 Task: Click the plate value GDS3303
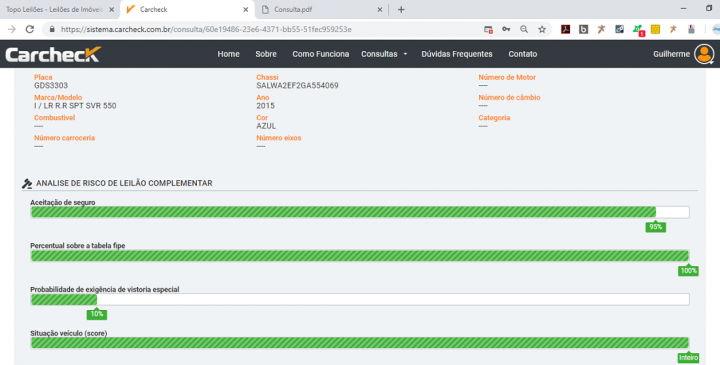pos(51,85)
